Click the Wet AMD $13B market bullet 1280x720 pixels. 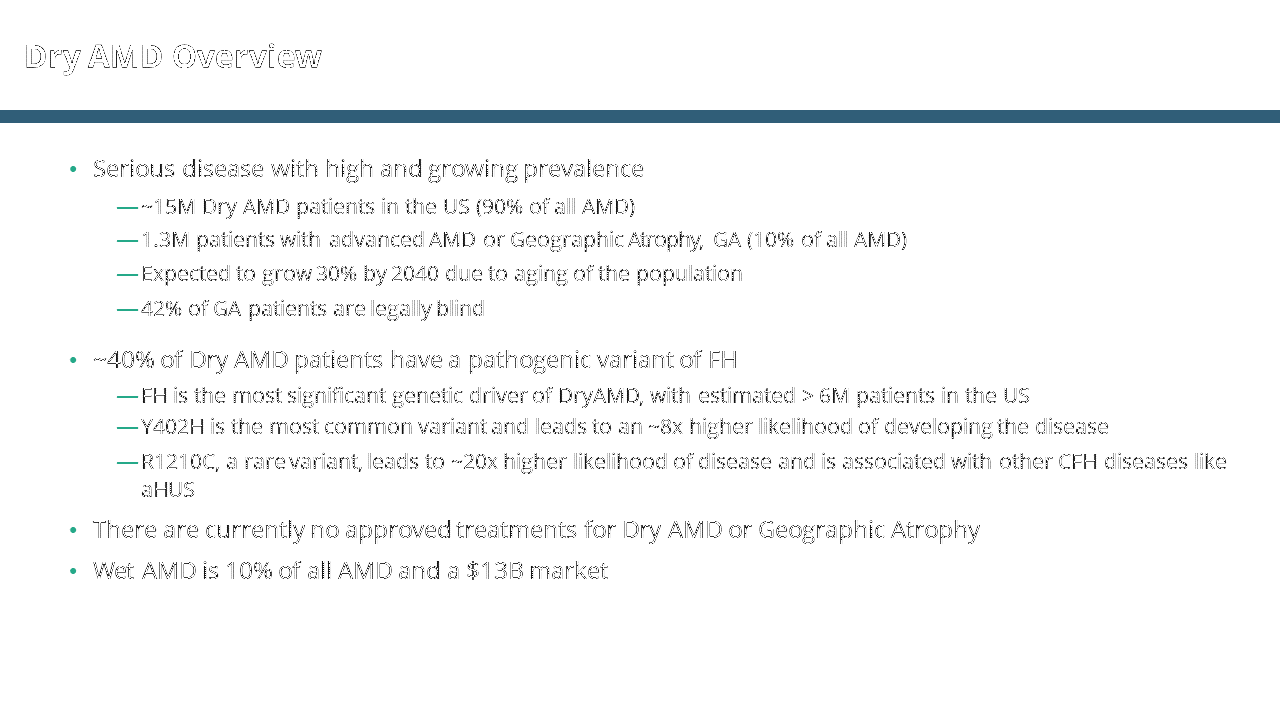pyautogui.click(x=350, y=571)
